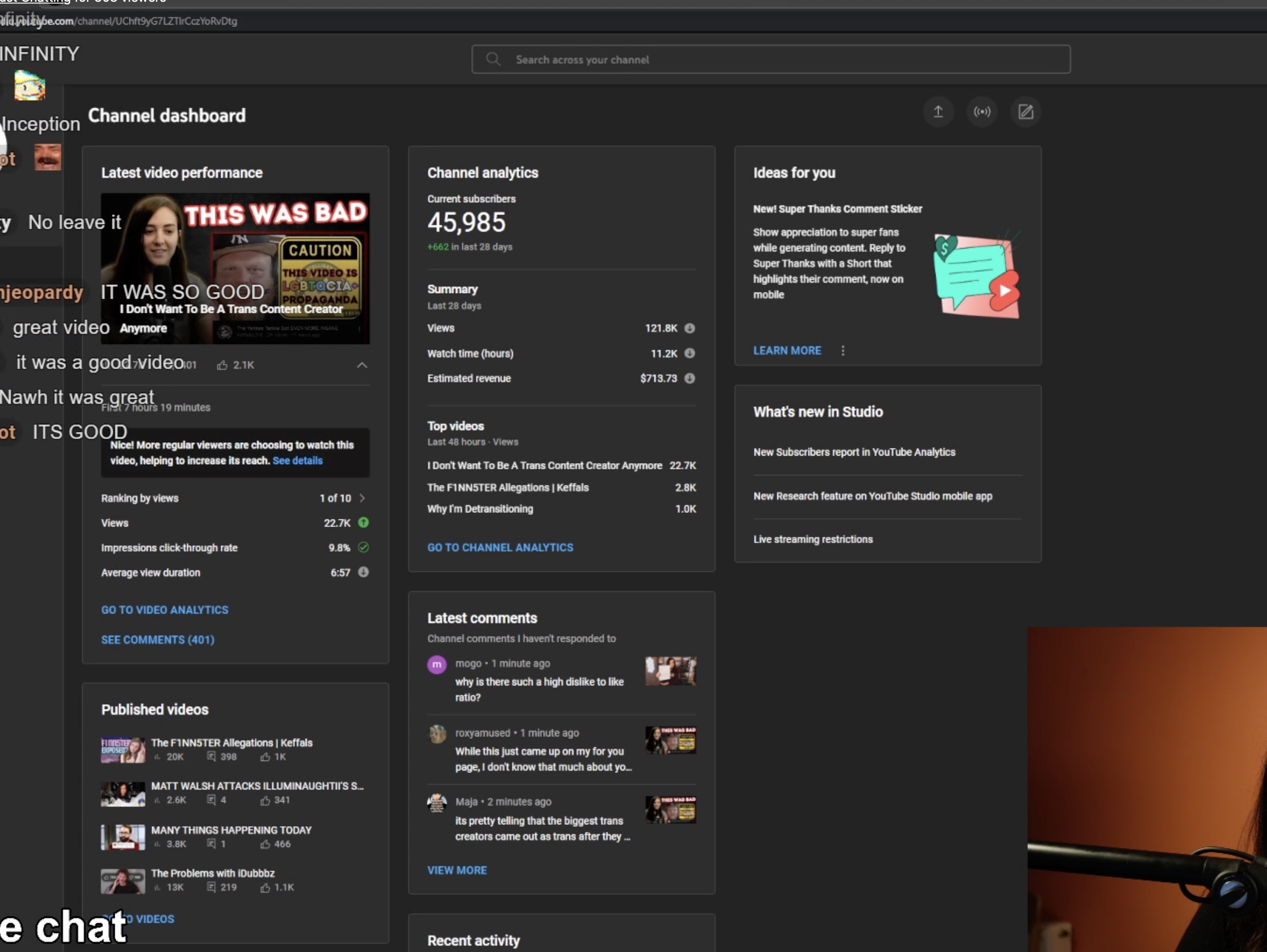Click The Problems with iDubbbz video thumbnail
Image resolution: width=1267 pixels, height=952 pixels.
(x=123, y=881)
